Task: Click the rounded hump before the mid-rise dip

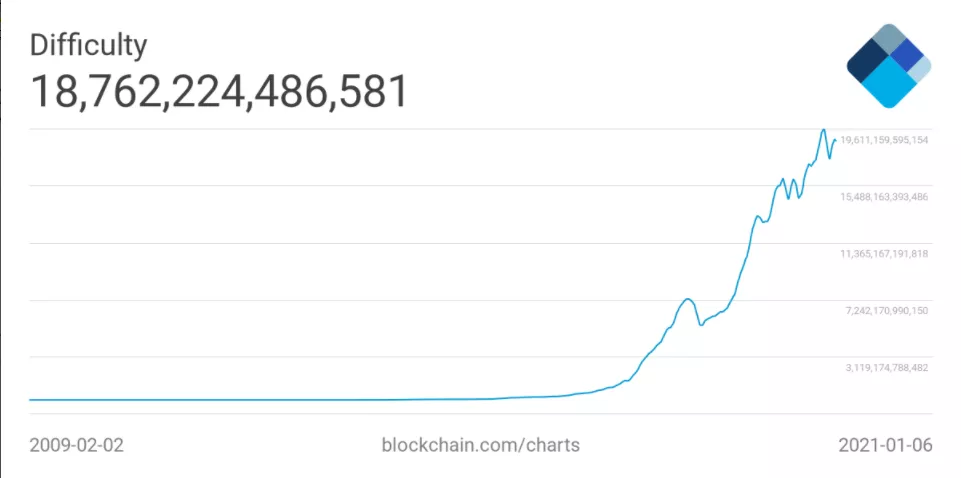Action: (x=687, y=299)
